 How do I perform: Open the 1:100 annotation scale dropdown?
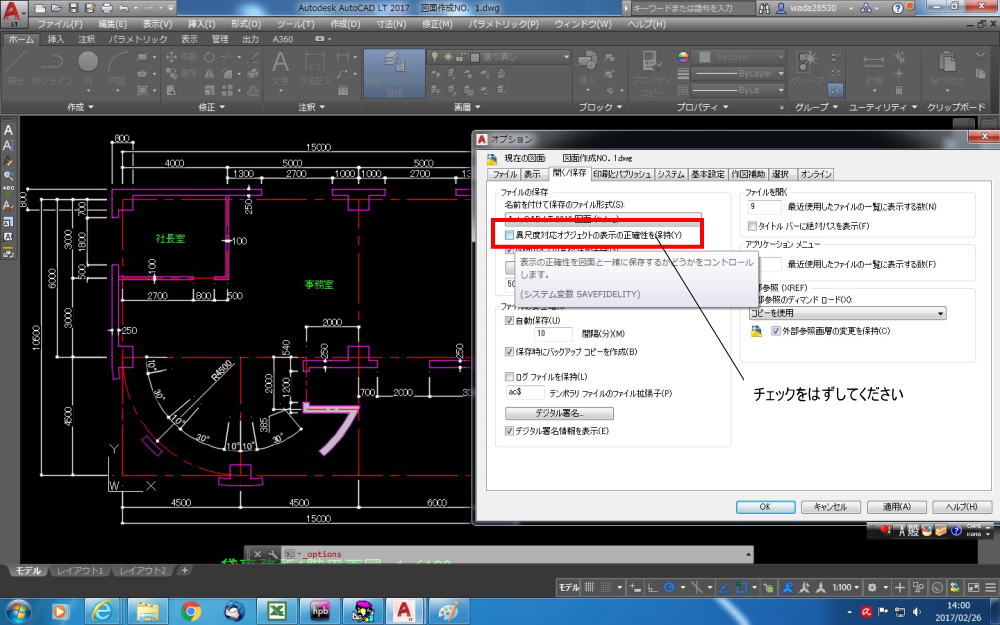[846, 587]
